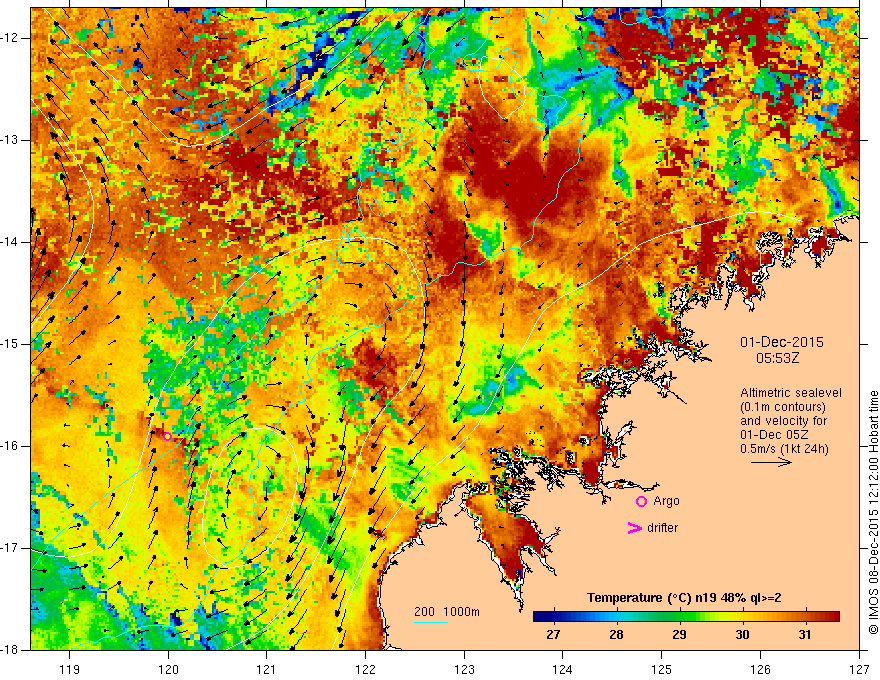Click the latitude label '-18'
Image resolution: width=880 pixels, height=680 pixels.
[11, 650]
